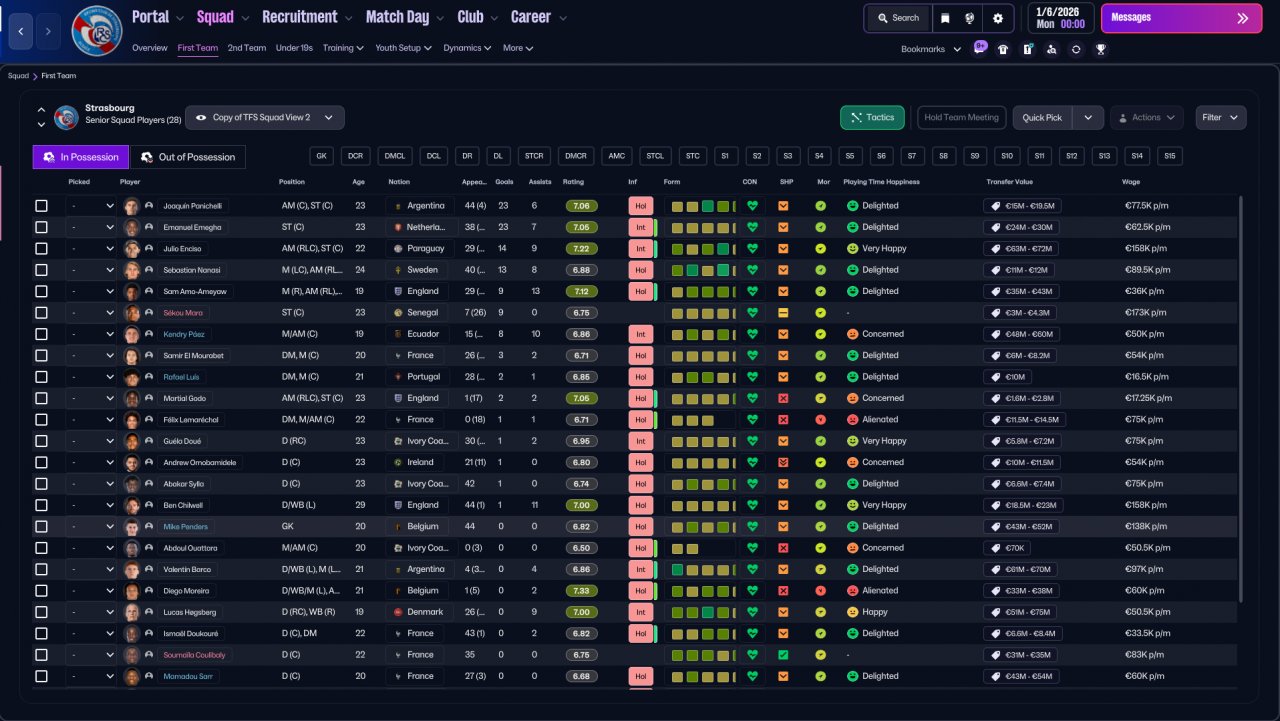Click Félix Lemaréchal's red morale icon

(820, 419)
